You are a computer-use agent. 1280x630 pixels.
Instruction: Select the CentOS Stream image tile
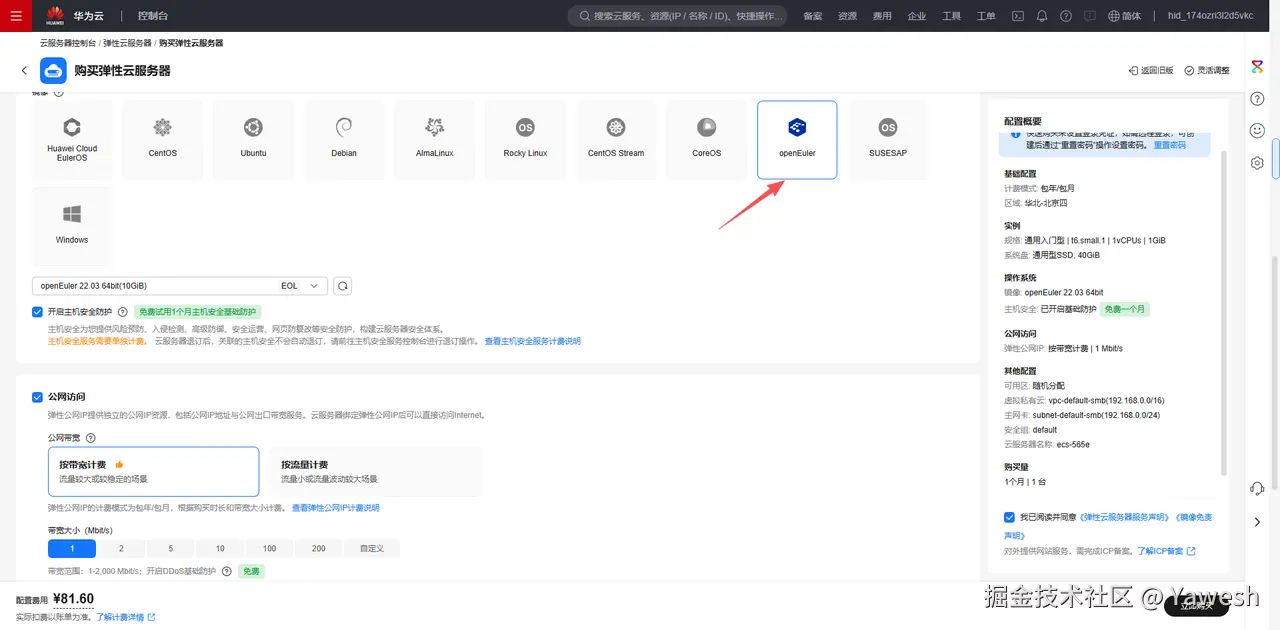tap(616, 140)
